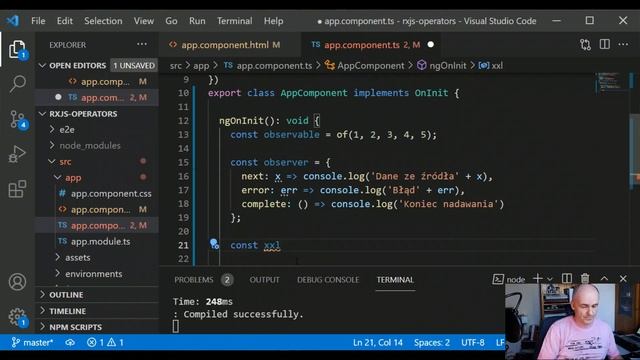Open the Selection menu
Viewport: 640px width, 360px height.
coord(103,21)
